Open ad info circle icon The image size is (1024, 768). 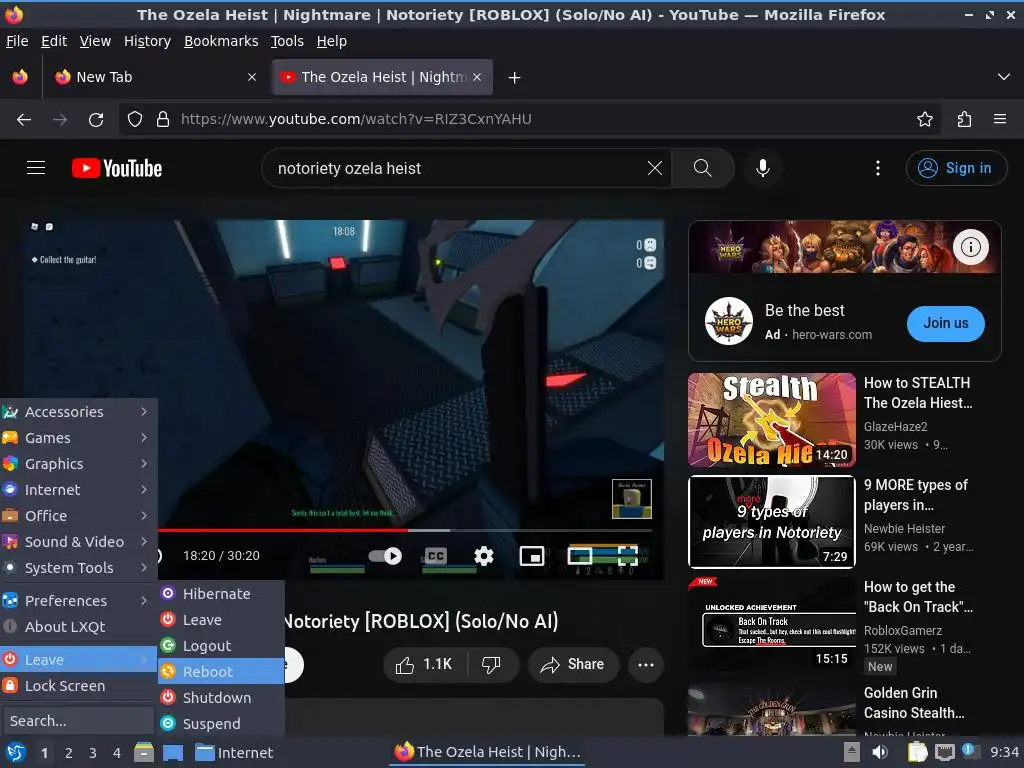click(x=970, y=247)
